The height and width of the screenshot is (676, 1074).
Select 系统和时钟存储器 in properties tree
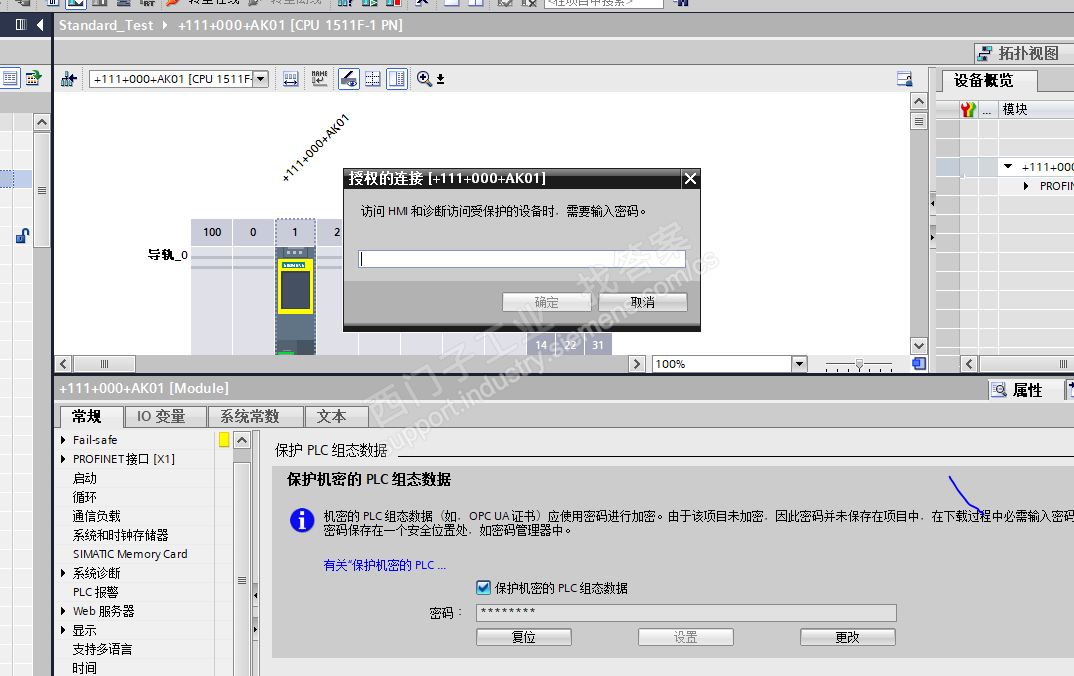point(121,535)
